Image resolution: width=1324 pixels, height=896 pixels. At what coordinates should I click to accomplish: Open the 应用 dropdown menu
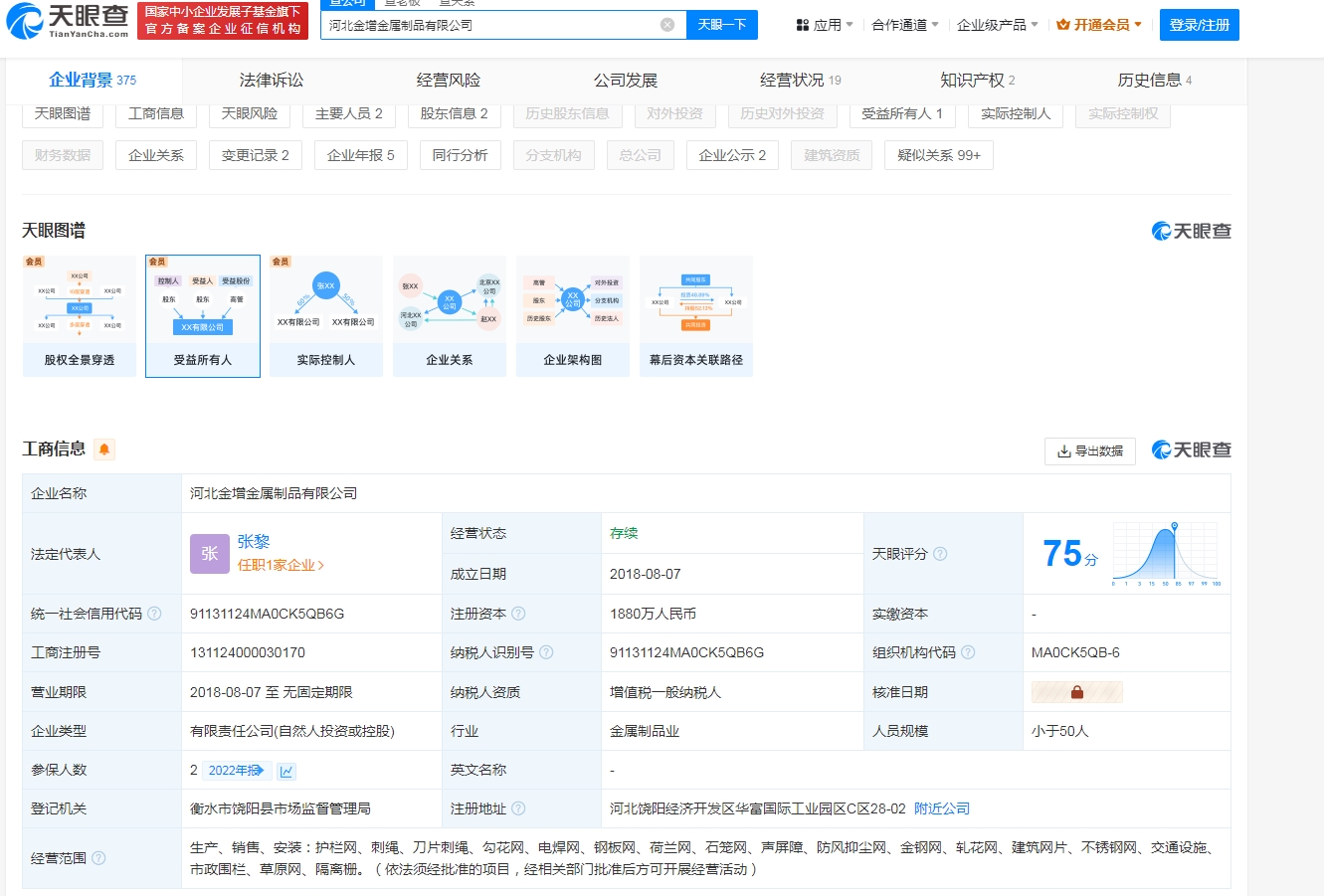click(825, 25)
